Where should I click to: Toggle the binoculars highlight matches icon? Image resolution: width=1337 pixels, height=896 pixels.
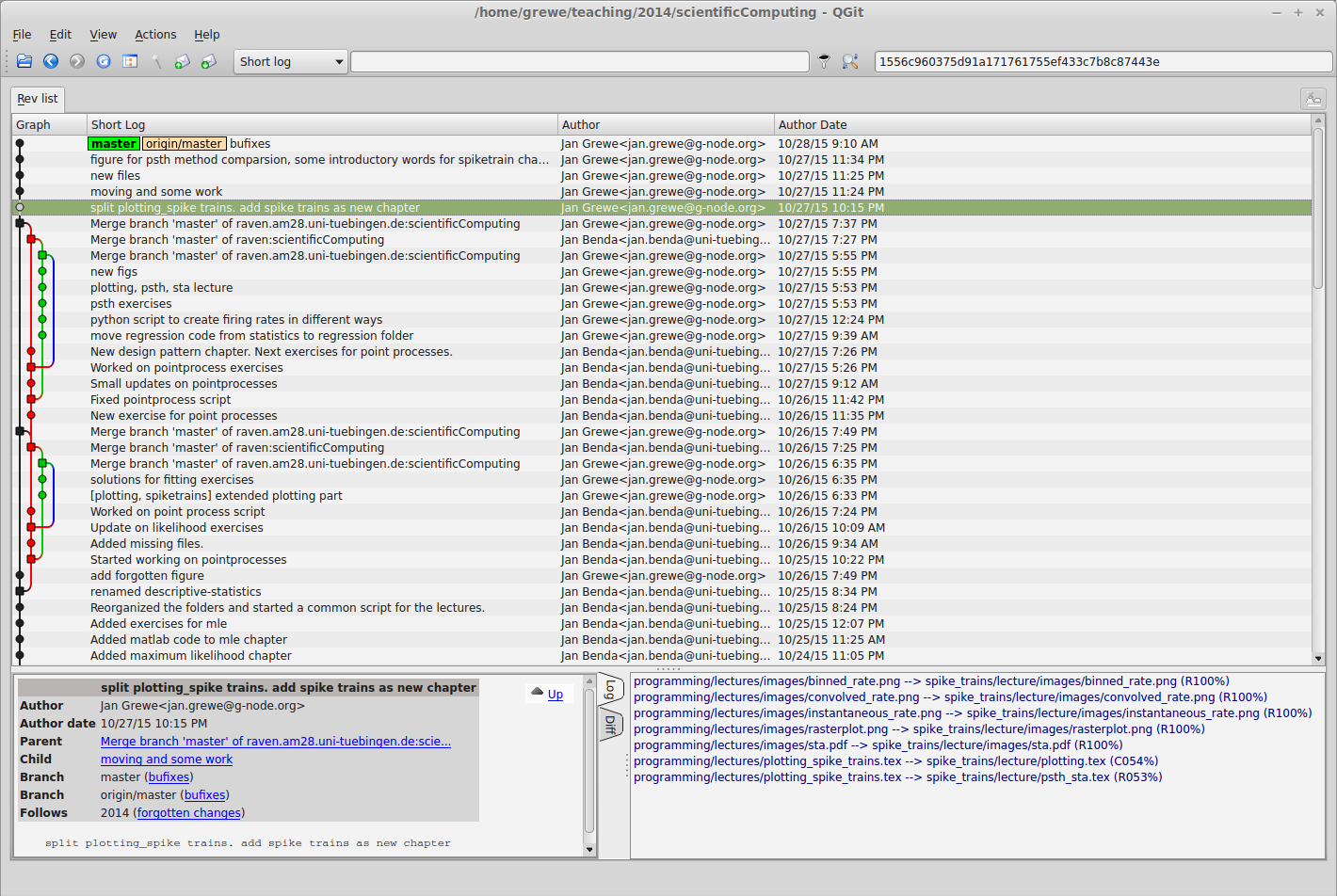click(850, 61)
